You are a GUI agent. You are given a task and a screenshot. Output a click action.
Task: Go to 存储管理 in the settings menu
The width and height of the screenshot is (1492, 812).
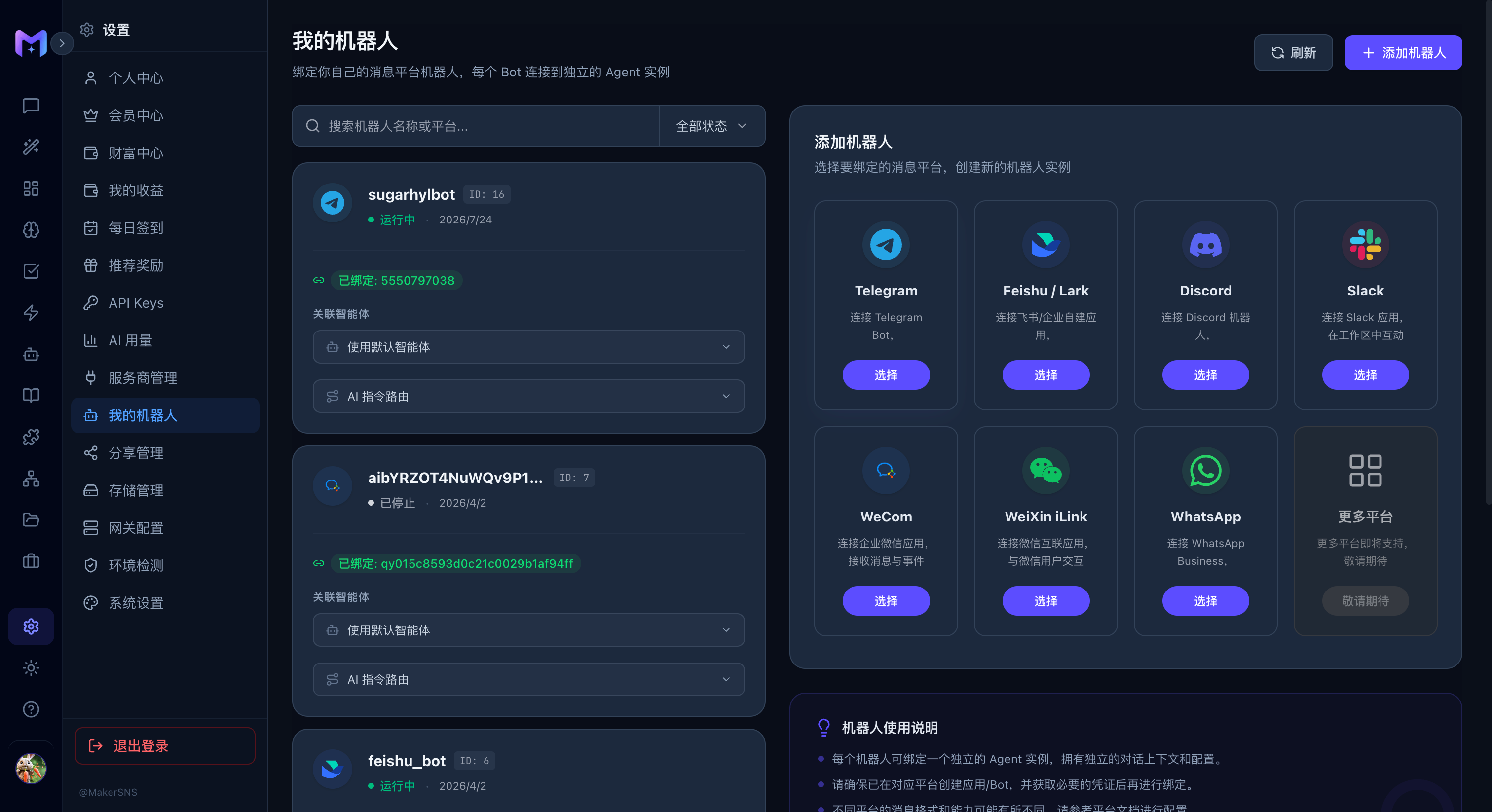[165, 490]
